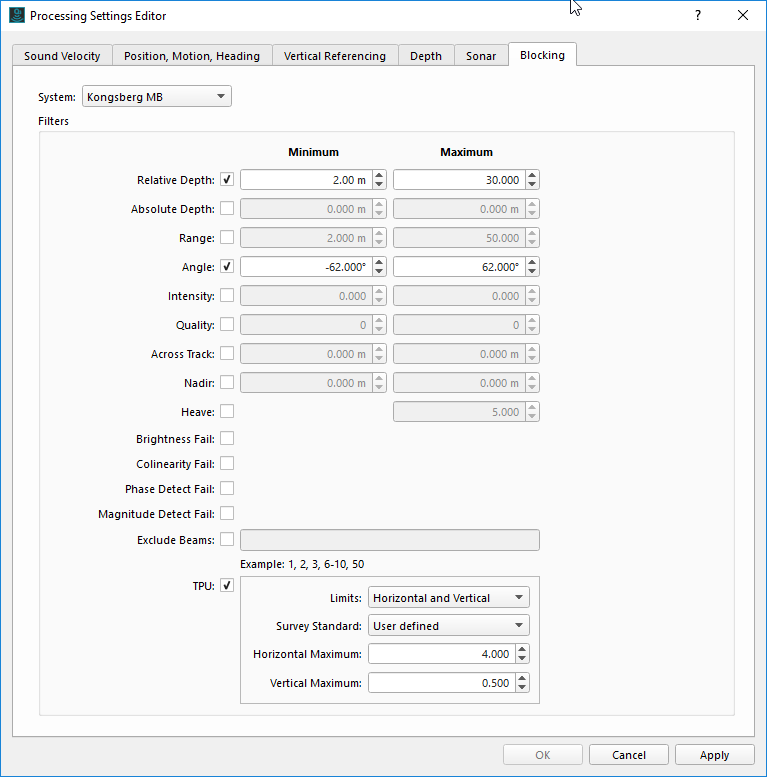
Task: Open the Vertical Referencing tab
Action: (334, 56)
